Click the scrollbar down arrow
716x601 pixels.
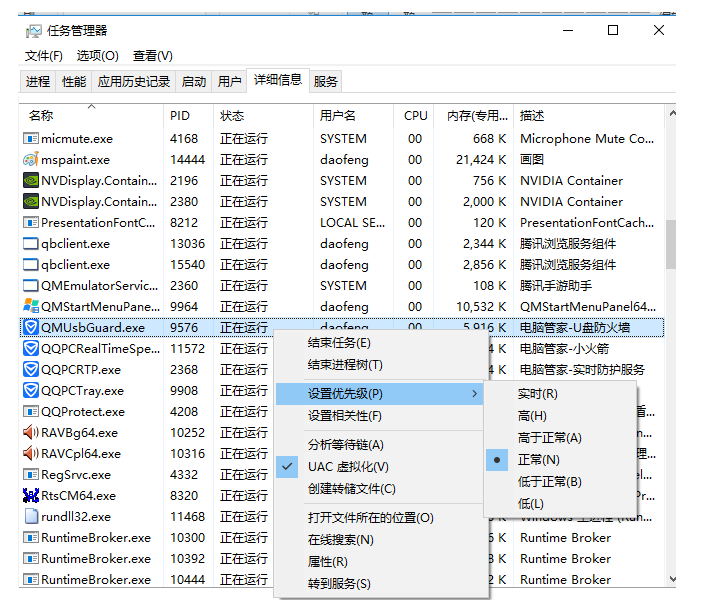click(x=672, y=579)
